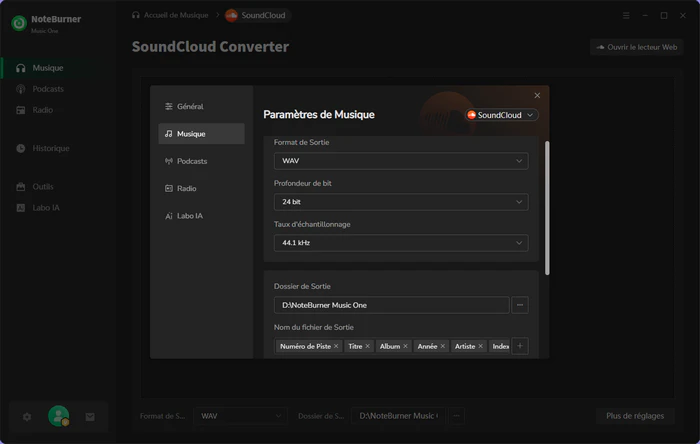Add a new filename tag with plus
The width and height of the screenshot is (700, 444).
pos(520,346)
